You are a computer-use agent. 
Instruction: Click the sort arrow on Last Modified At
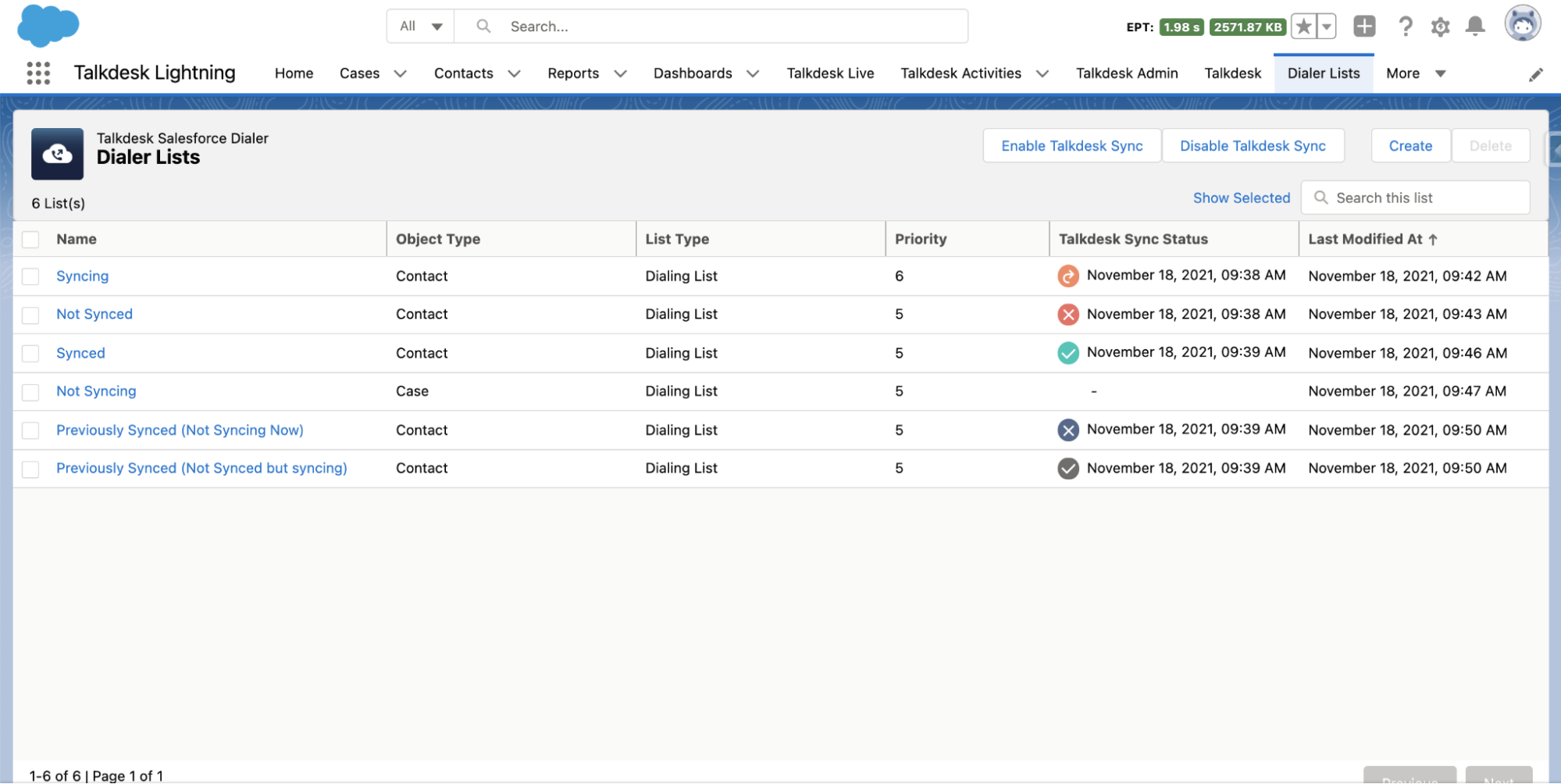click(1433, 240)
